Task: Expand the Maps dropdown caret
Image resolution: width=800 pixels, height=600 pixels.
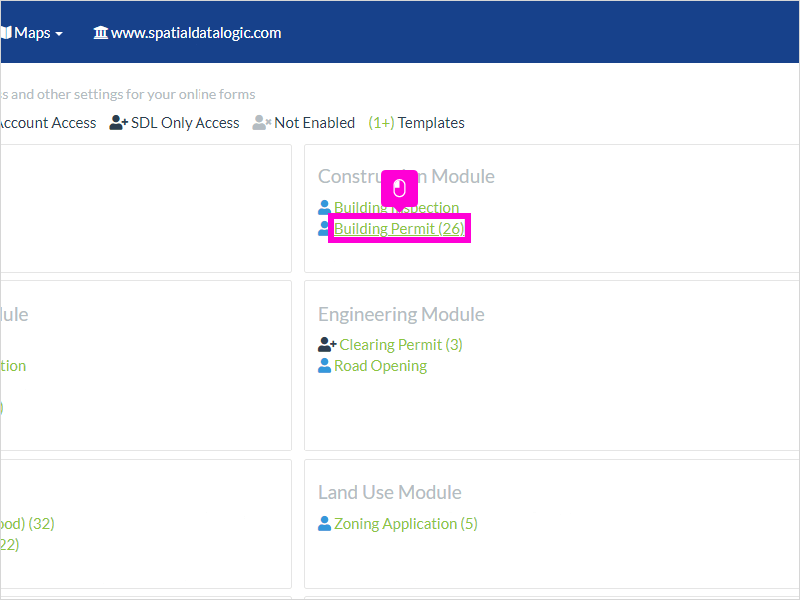Action: pos(59,34)
